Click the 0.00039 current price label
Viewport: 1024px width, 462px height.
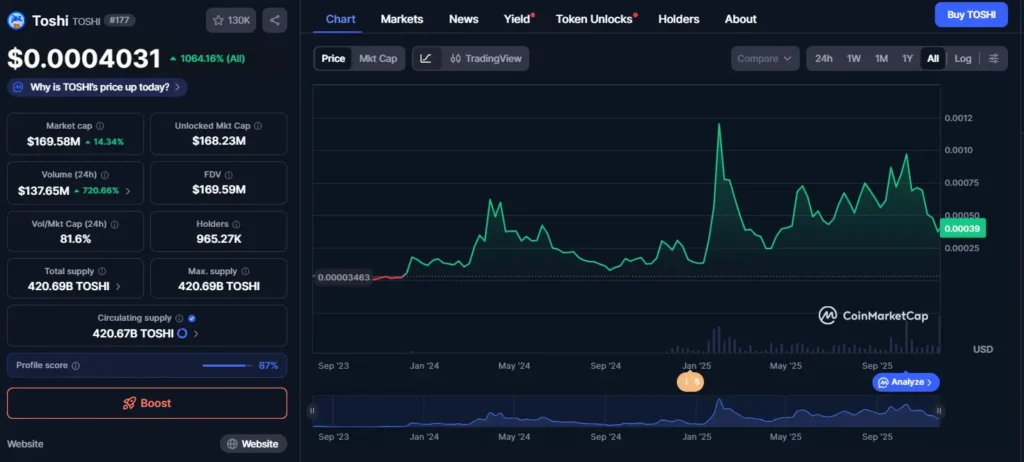pyautogui.click(x=963, y=228)
